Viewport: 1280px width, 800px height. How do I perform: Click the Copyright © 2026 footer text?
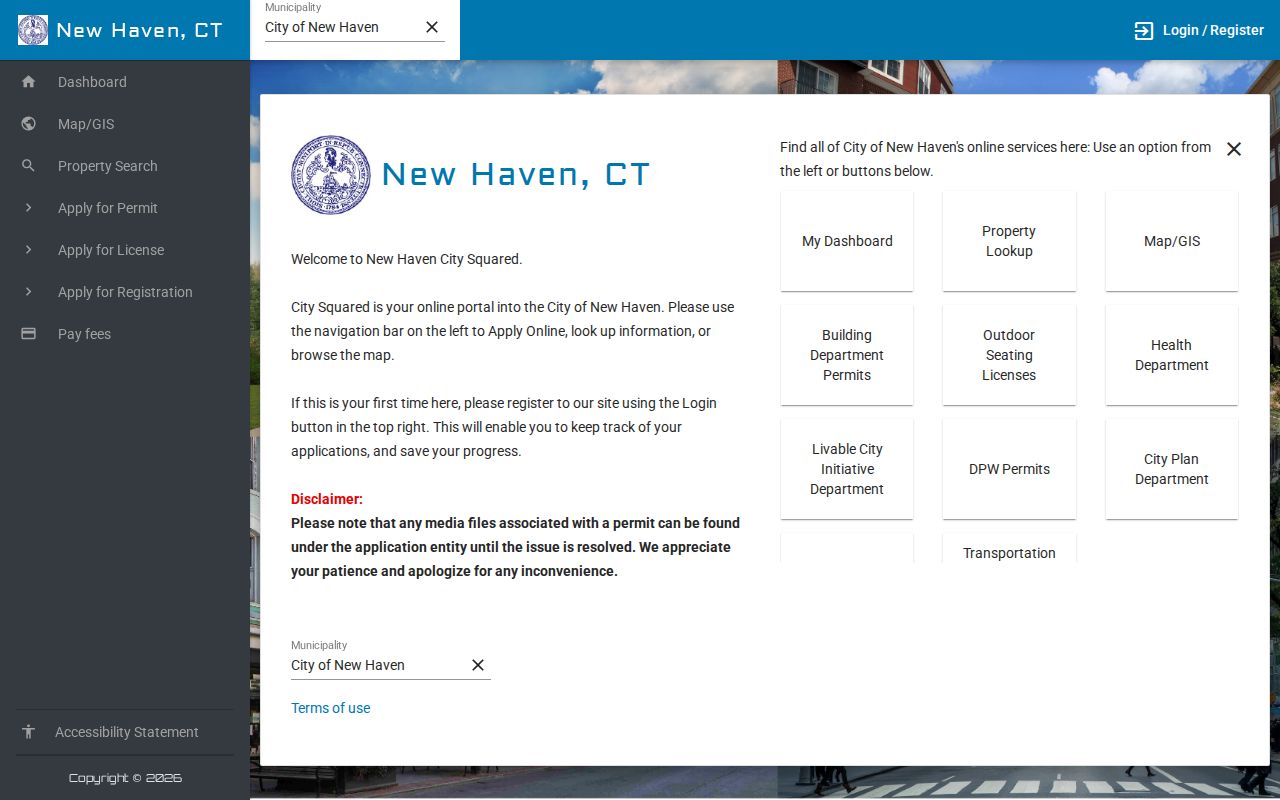(125, 778)
